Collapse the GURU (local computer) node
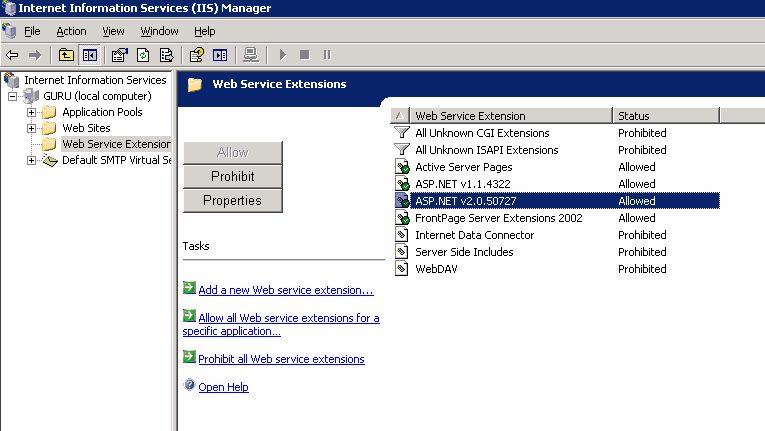This screenshot has height=431, width=765. click(13, 97)
